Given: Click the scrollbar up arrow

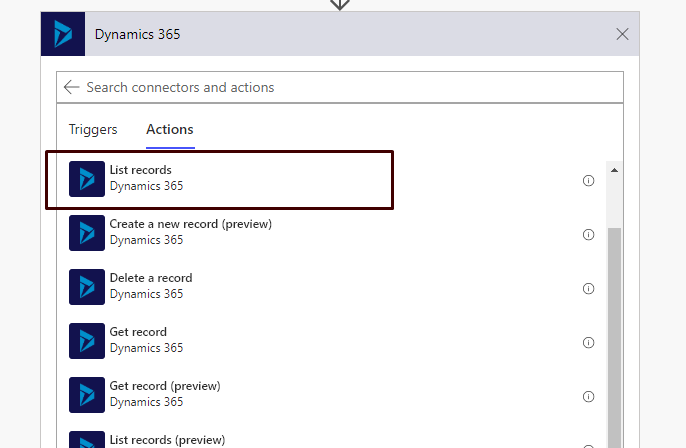Looking at the screenshot, I should tap(614, 171).
